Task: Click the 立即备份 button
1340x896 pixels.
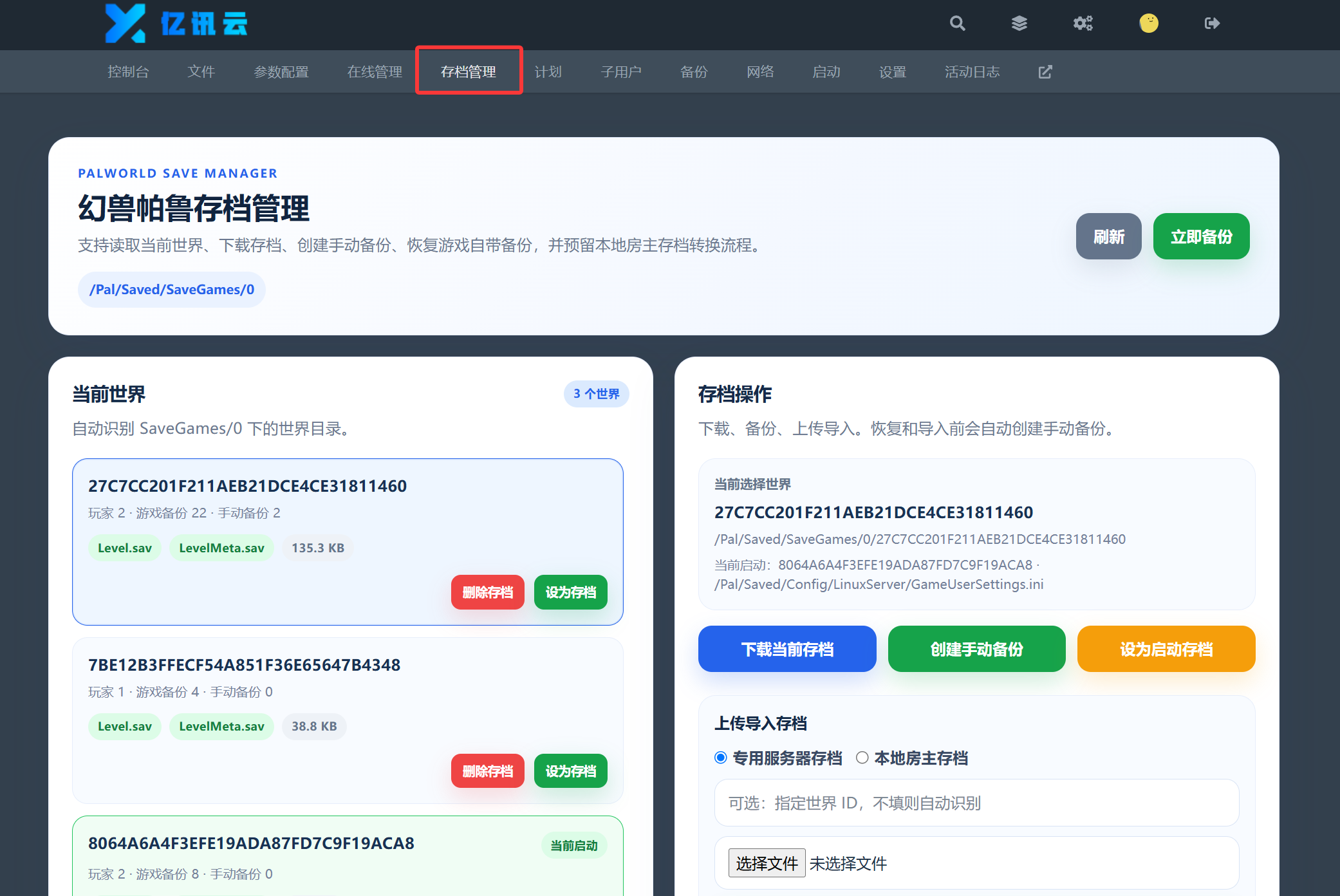Action: (x=1201, y=236)
